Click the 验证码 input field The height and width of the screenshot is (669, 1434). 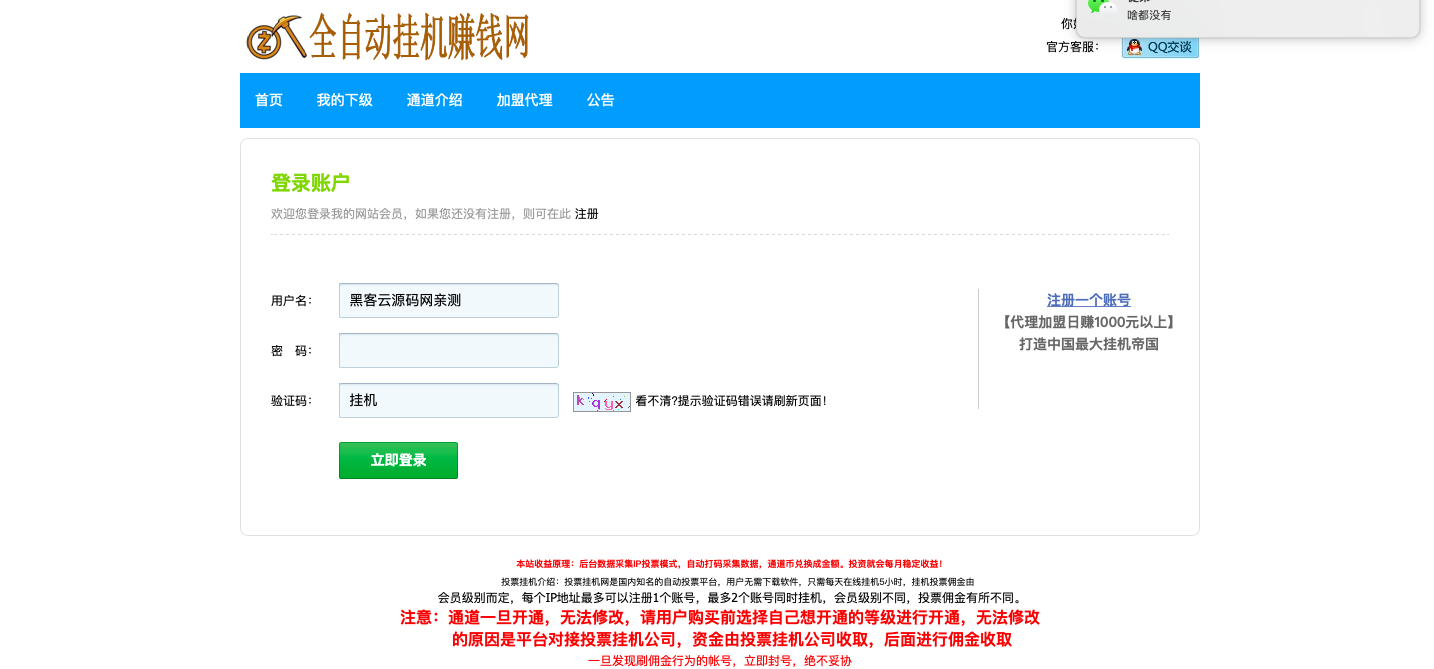(448, 400)
